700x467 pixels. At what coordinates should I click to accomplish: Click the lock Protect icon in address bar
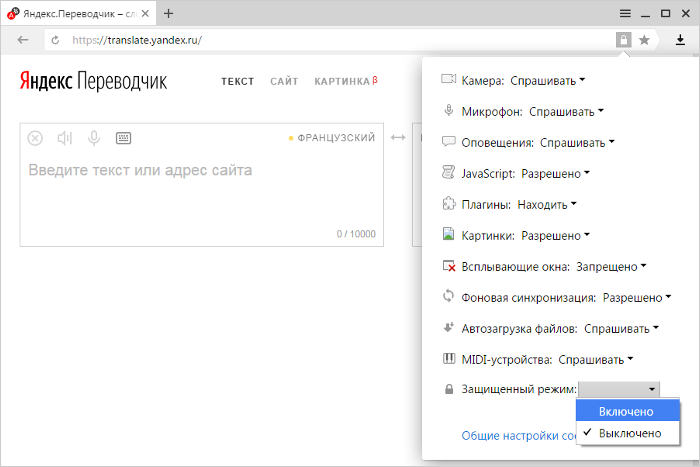pyautogui.click(x=624, y=40)
